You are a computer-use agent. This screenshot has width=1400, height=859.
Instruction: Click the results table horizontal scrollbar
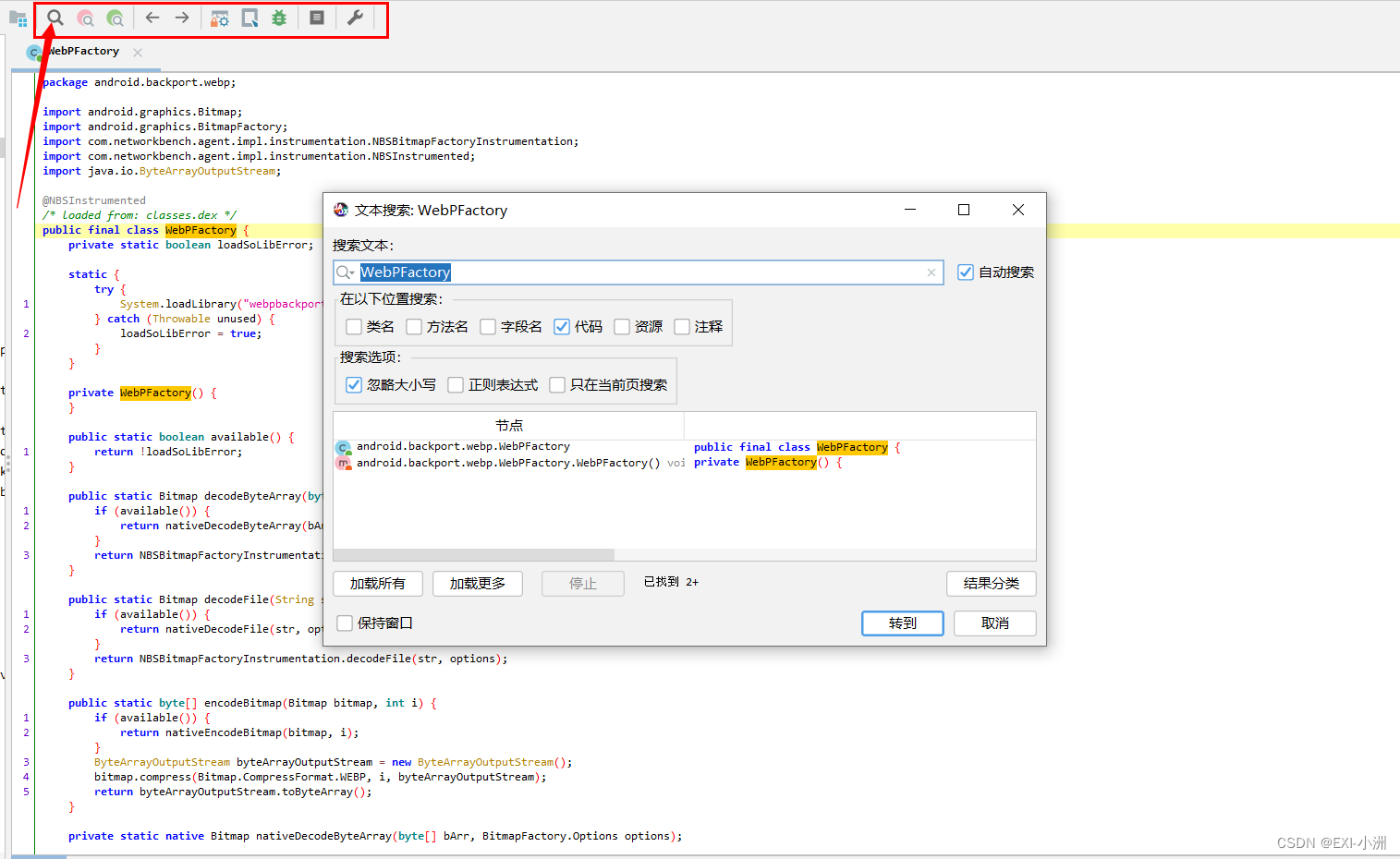pos(474,555)
